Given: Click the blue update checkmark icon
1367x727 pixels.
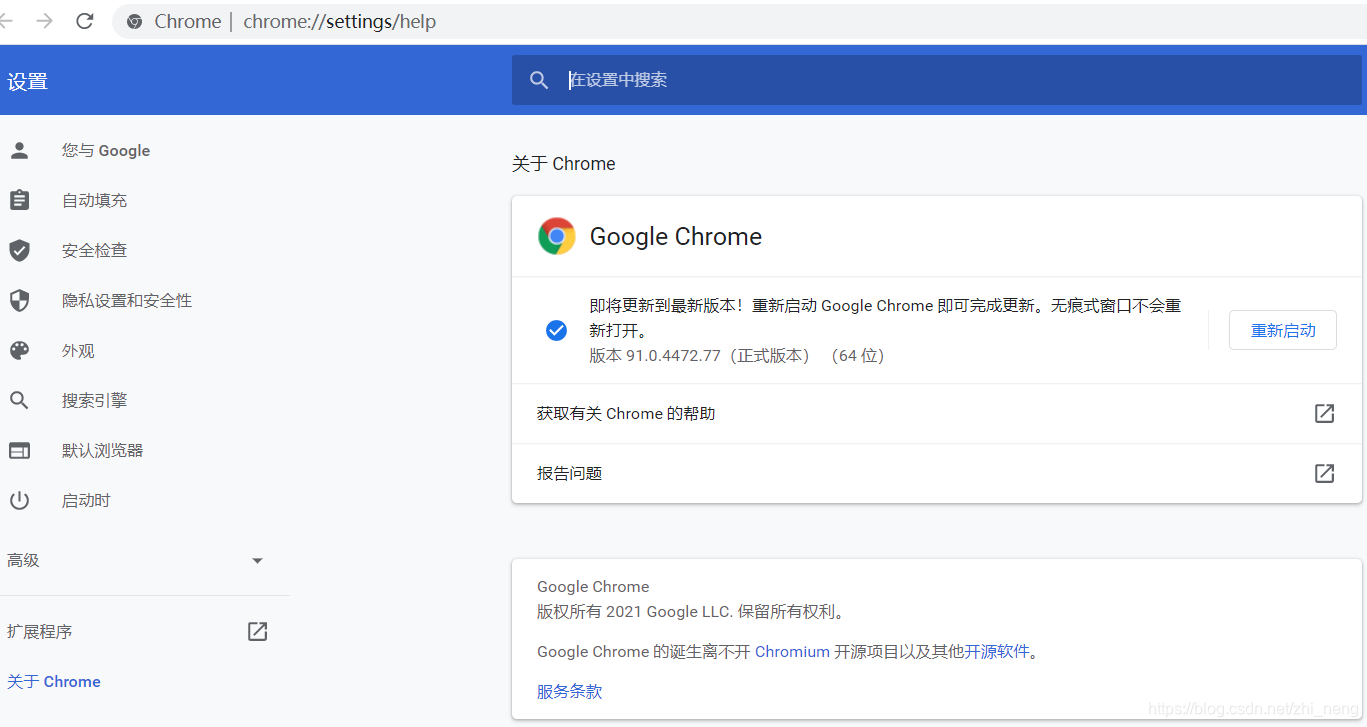Looking at the screenshot, I should point(557,330).
